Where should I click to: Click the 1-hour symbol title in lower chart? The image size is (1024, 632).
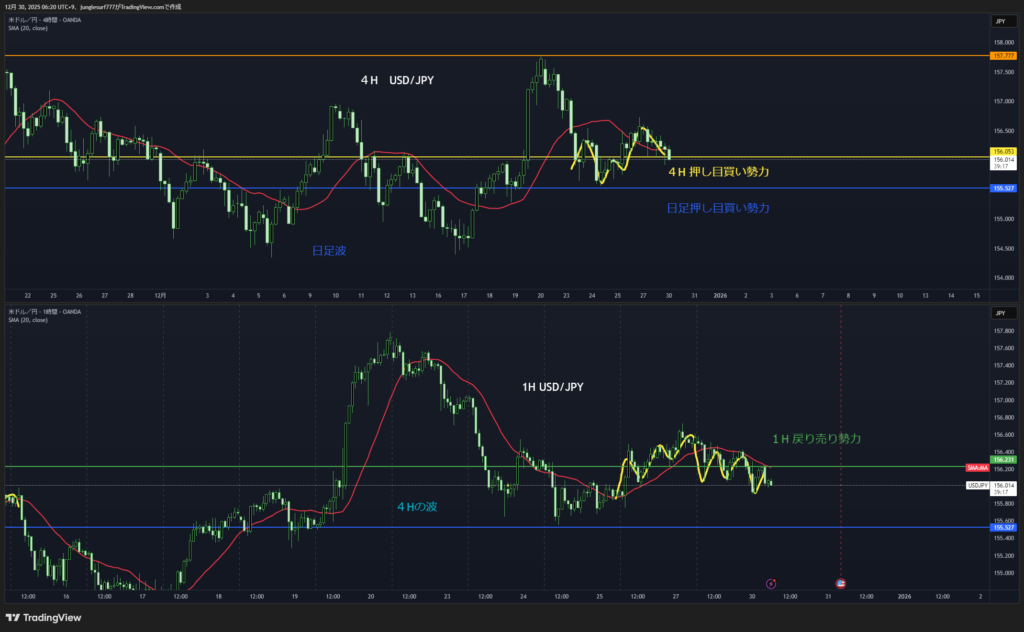pyautogui.click(x=47, y=312)
